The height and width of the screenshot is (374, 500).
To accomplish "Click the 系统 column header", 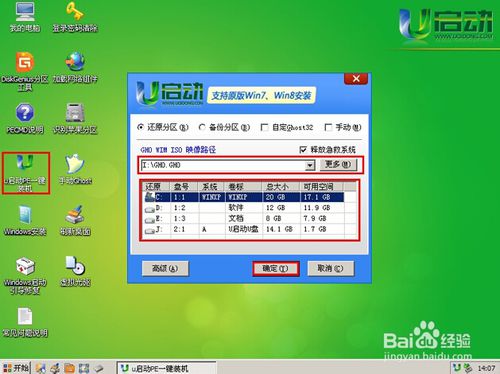I will 212,187.
